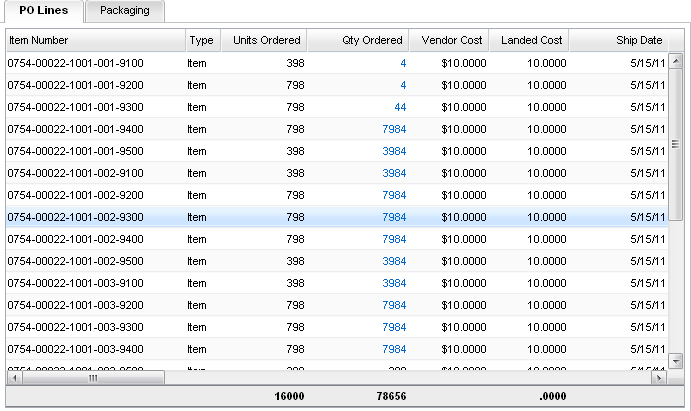Sort by Units Ordered column header
The height and width of the screenshot is (411, 691).
click(x=263, y=40)
